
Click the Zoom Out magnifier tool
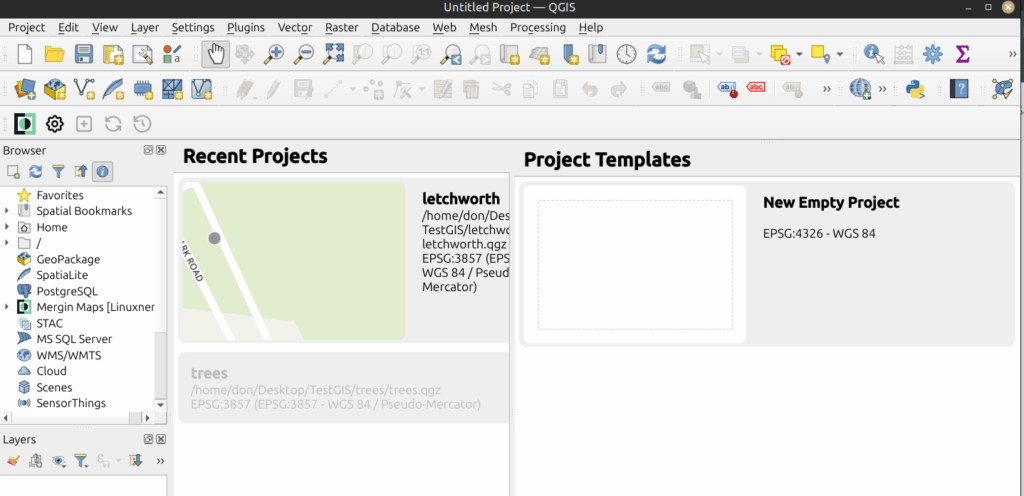[302, 54]
